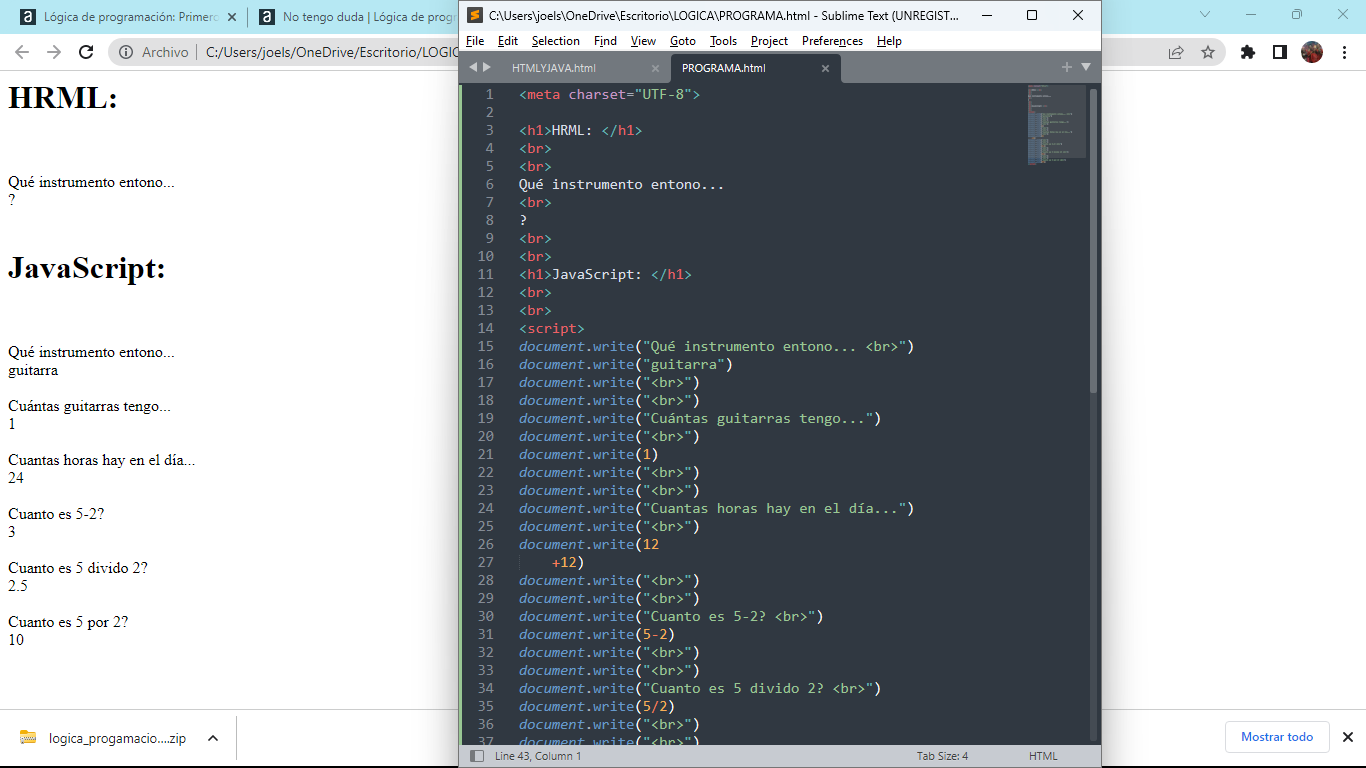Open the tab list dropdown arrow
The height and width of the screenshot is (768, 1366).
[1086, 67]
